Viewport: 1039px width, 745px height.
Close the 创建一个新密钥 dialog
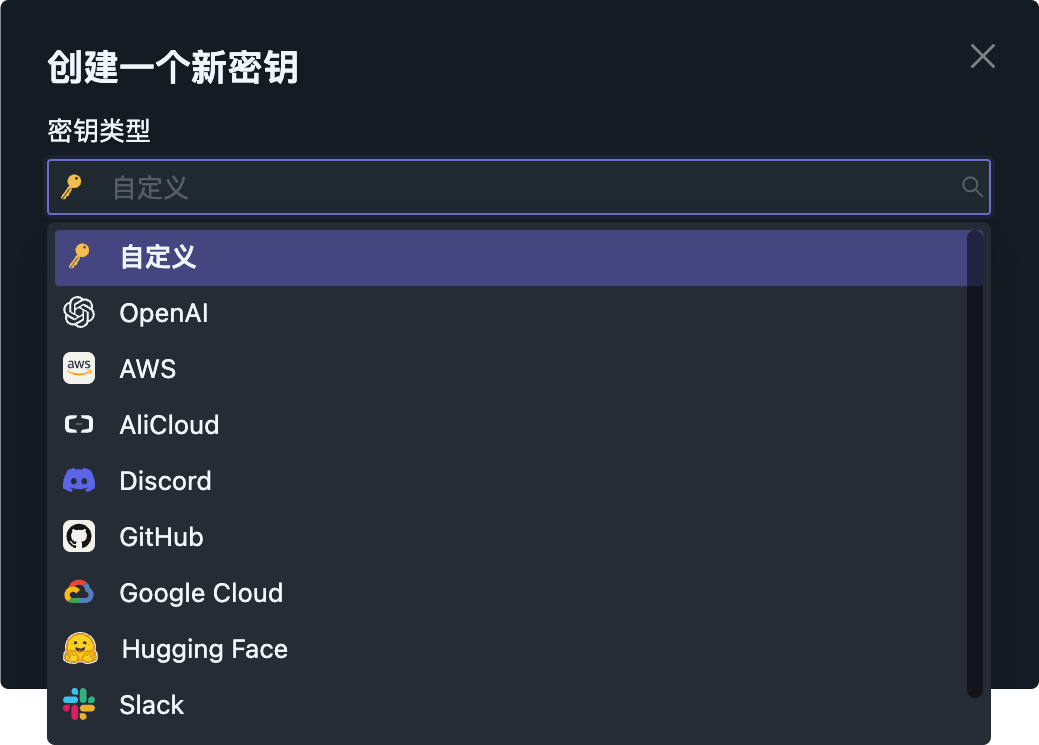[983, 56]
